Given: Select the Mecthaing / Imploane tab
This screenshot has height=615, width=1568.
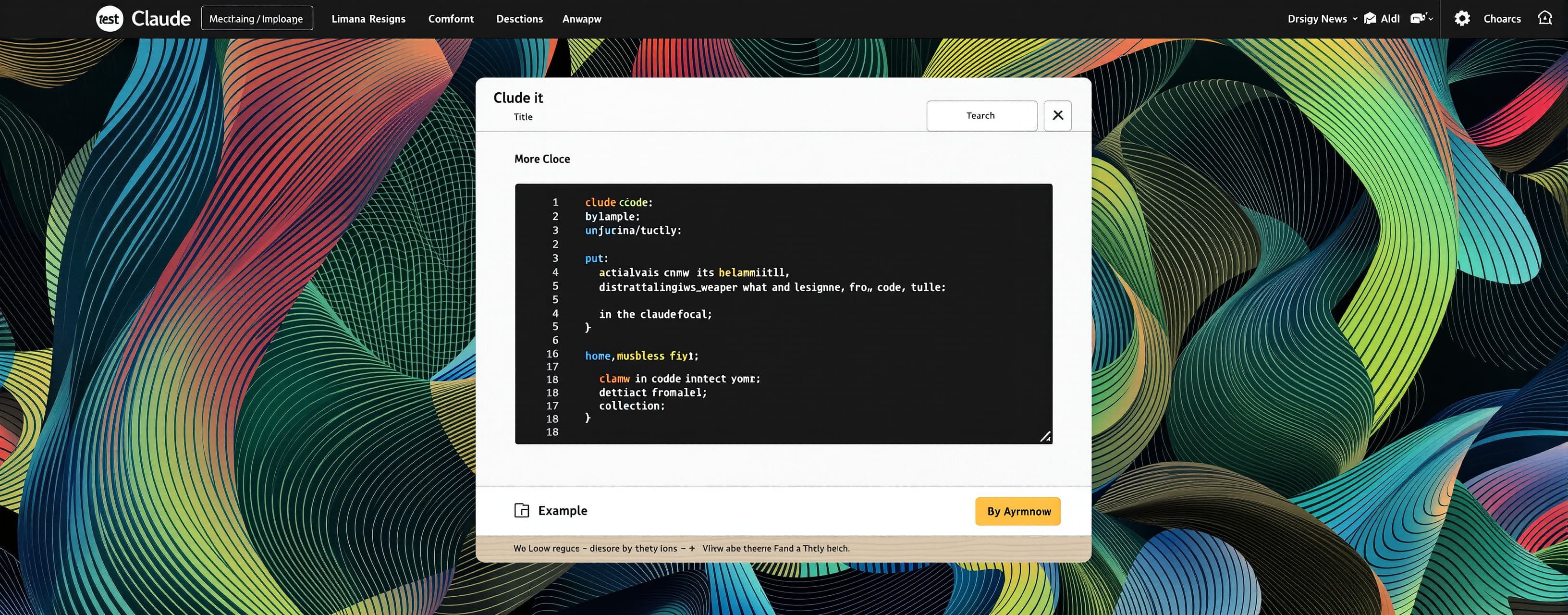Looking at the screenshot, I should (x=257, y=18).
